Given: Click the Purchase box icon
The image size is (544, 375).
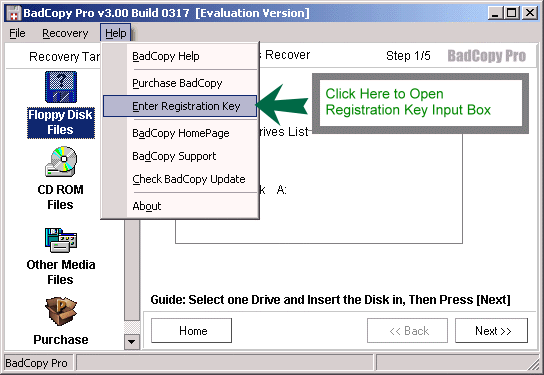Looking at the screenshot, I should pyautogui.click(x=61, y=311).
